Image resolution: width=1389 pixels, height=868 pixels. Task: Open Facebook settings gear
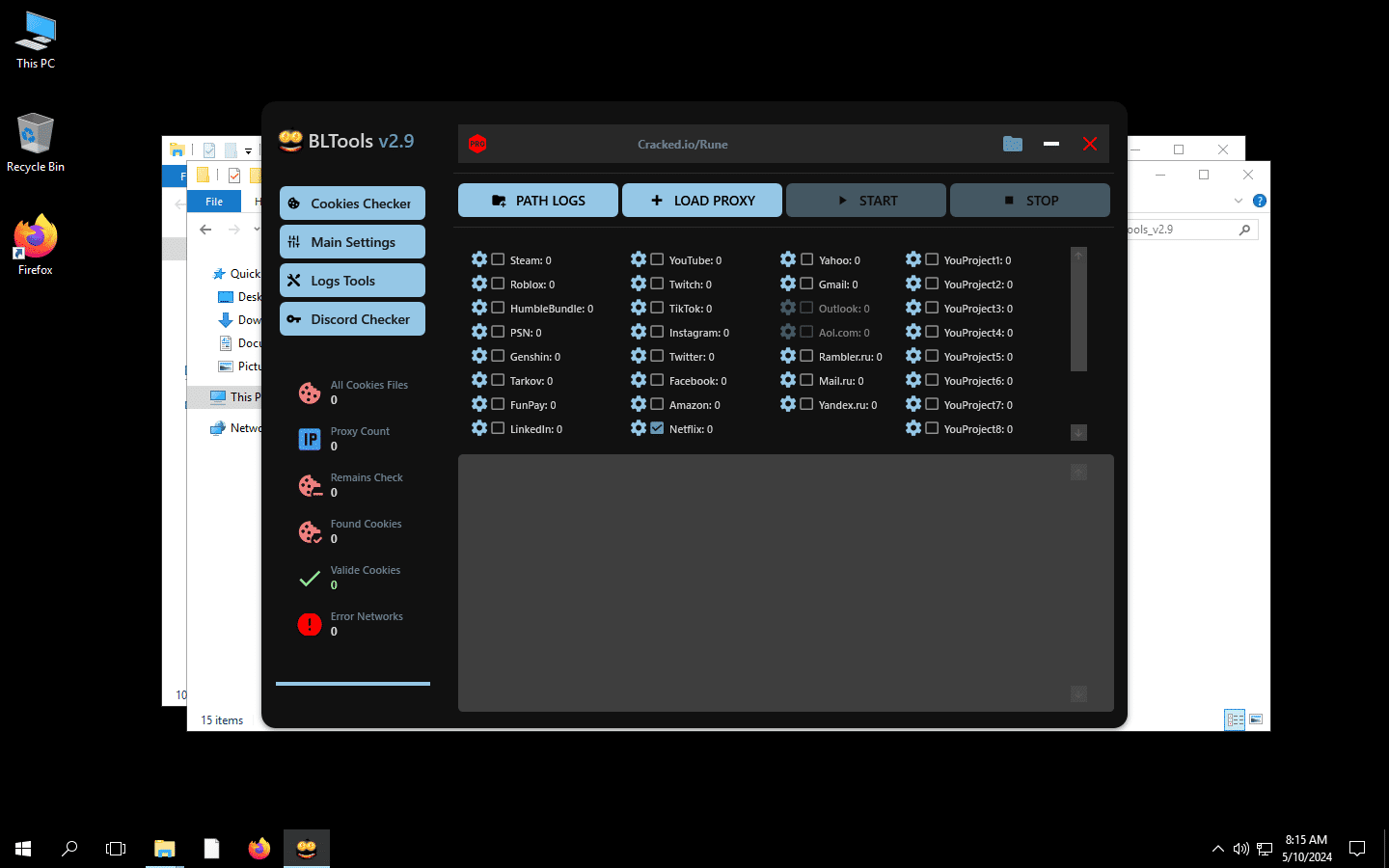(639, 380)
